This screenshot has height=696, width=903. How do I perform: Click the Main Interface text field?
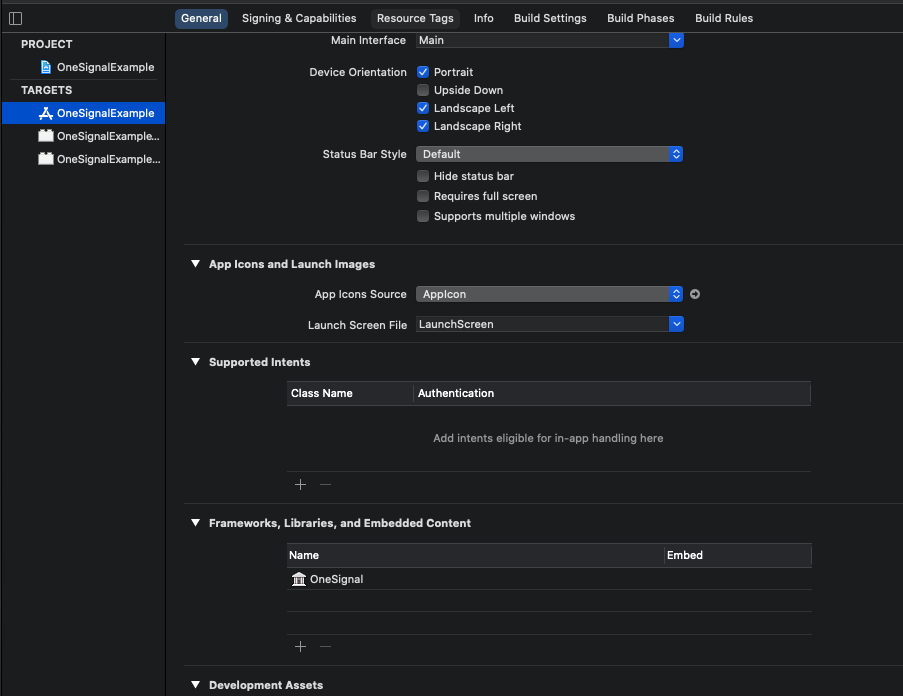(x=542, y=40)
